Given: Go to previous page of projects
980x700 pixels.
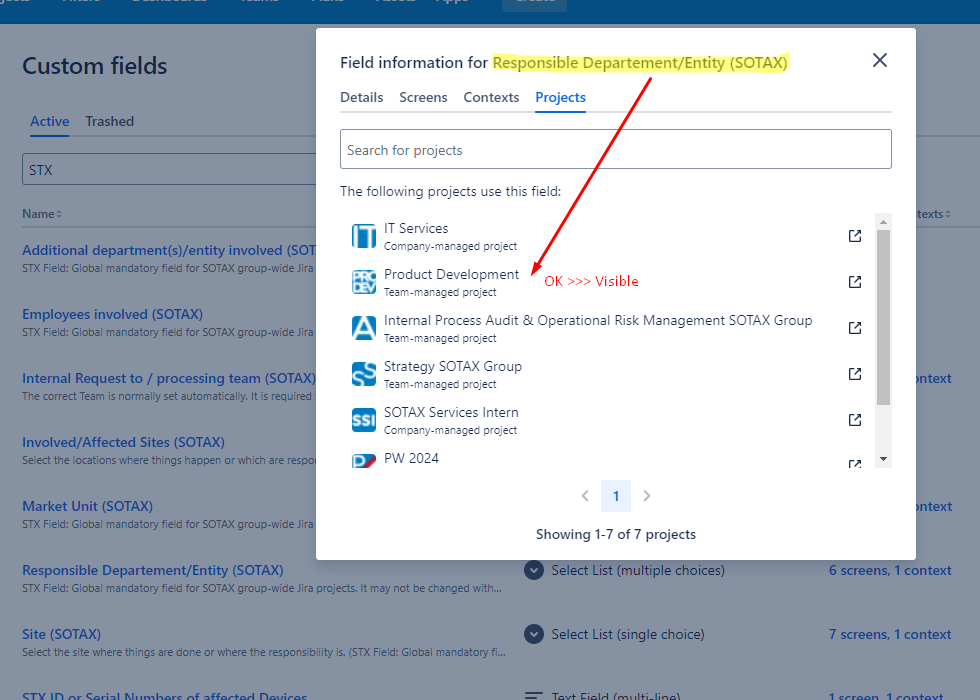Looking at the screenshot, I should (x=585, y=496).
